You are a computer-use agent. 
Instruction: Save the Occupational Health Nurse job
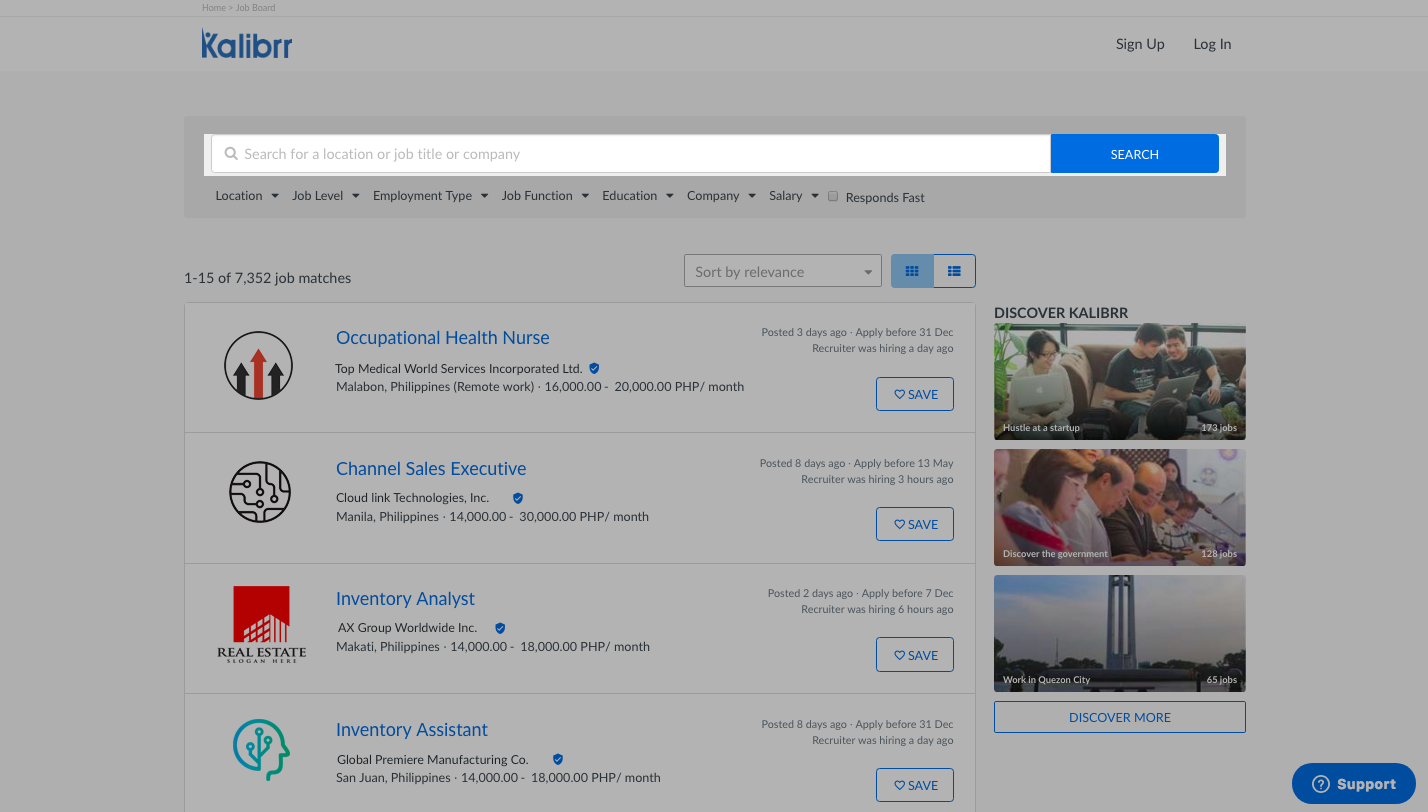point(914,394)
